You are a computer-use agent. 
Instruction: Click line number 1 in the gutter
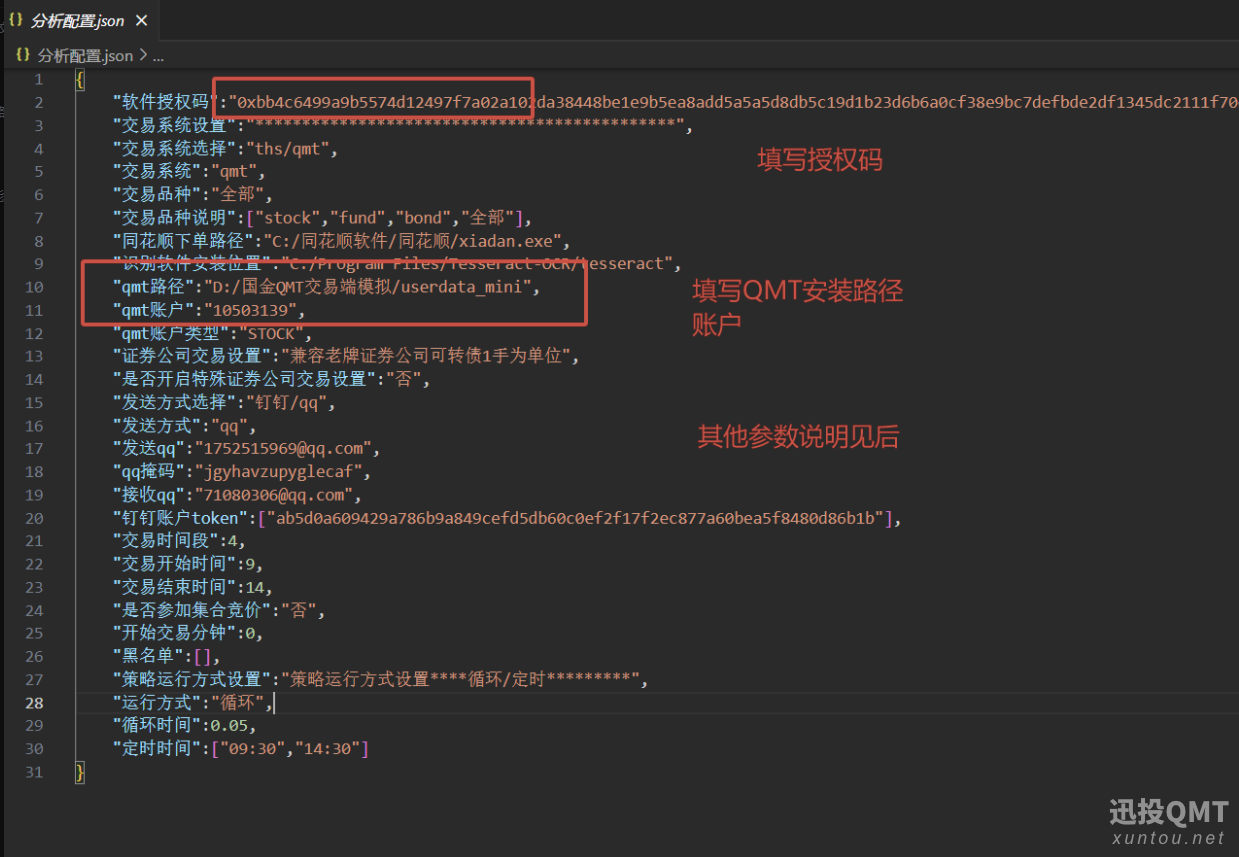pos(38,80)
